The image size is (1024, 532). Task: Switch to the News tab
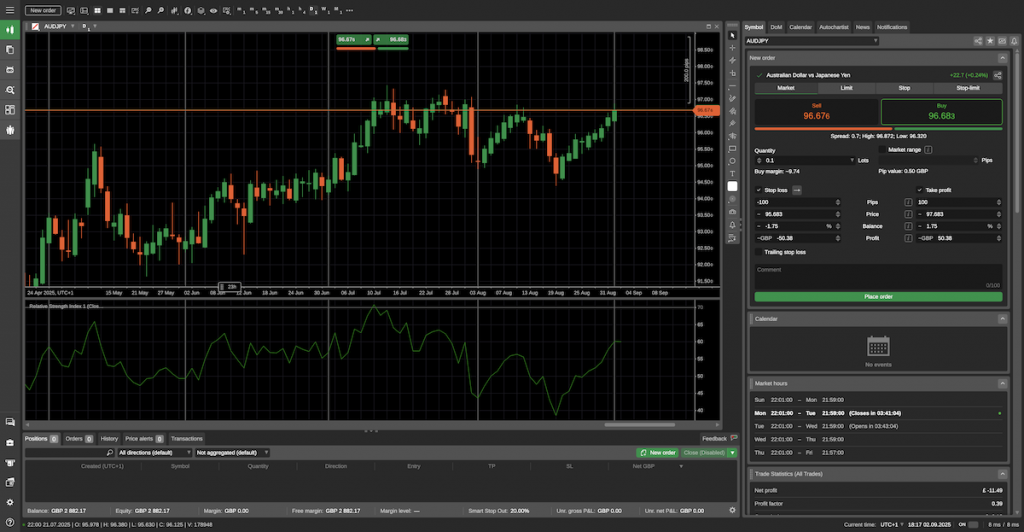coord(863,27)
